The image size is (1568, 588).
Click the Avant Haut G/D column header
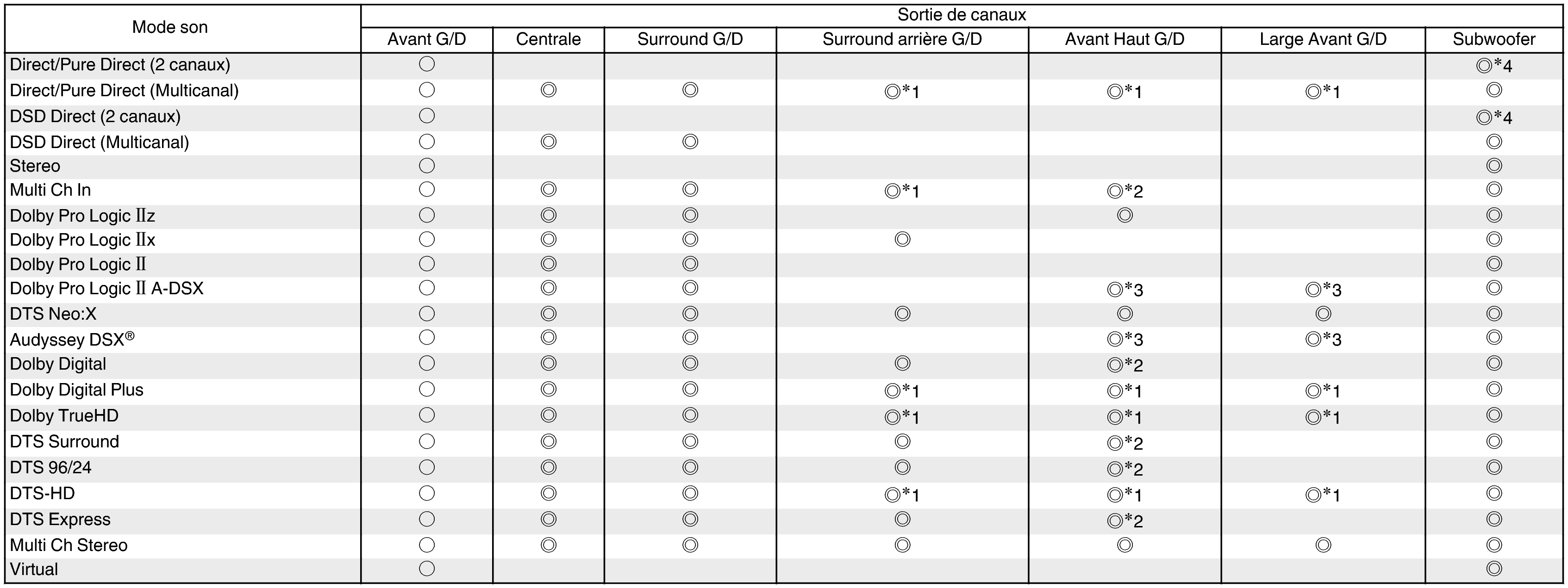coord(1124,39)
